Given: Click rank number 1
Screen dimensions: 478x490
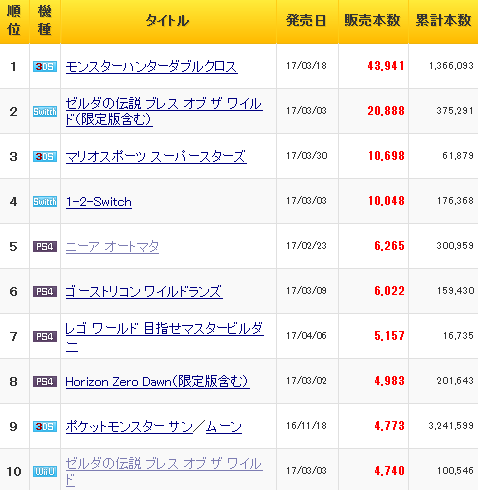Looking at the screenshot, I should pos(13,67).
